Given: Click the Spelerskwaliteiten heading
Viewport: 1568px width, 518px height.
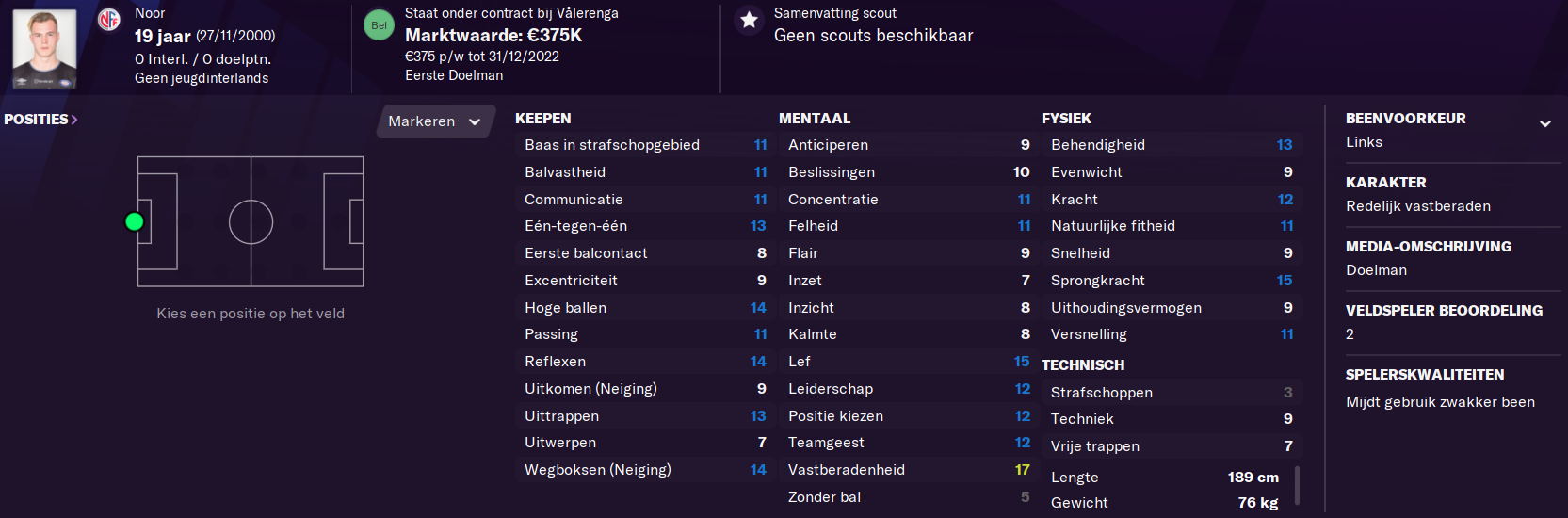Looking at the screenshot, I should coord(1425,375).
